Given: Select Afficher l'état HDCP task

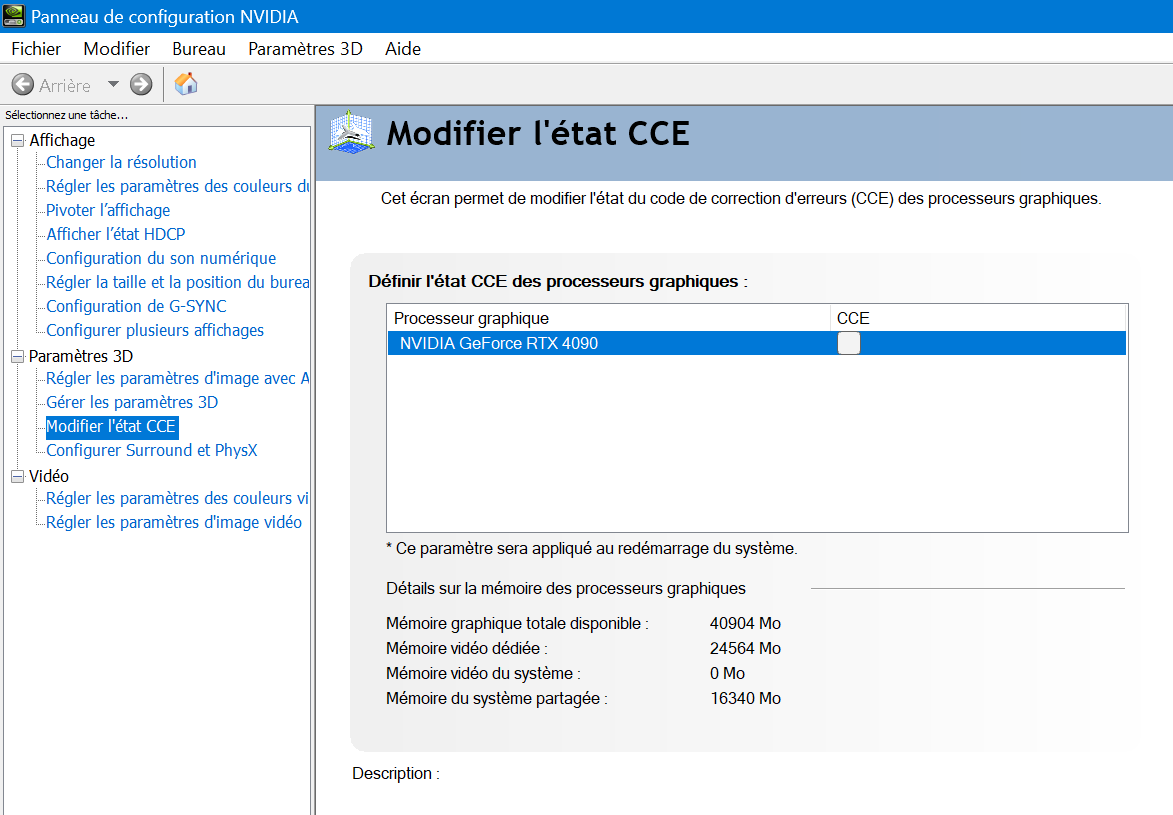Looking at the screenshot, I should [116, 234].
